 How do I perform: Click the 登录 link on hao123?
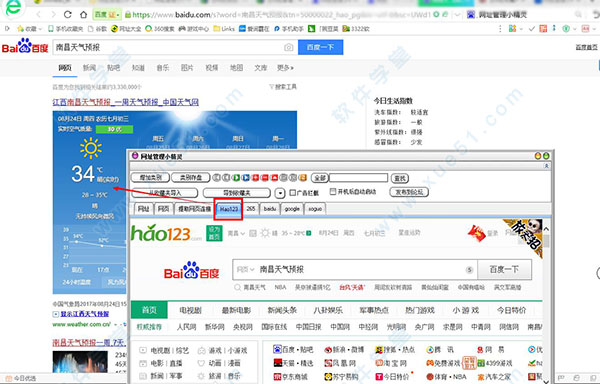click(491, 233)
